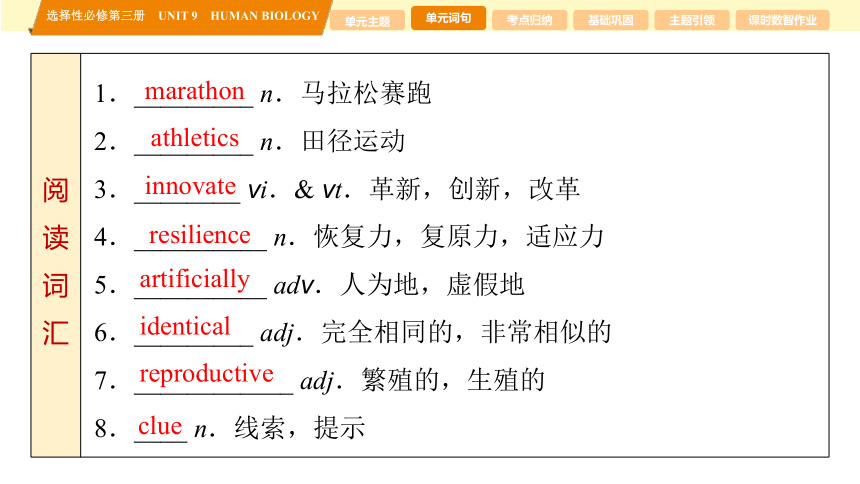This screenshot has height=484, width=860.
Task: Switch to the 考点归纳 tab
Action: (x=529, y=20)
